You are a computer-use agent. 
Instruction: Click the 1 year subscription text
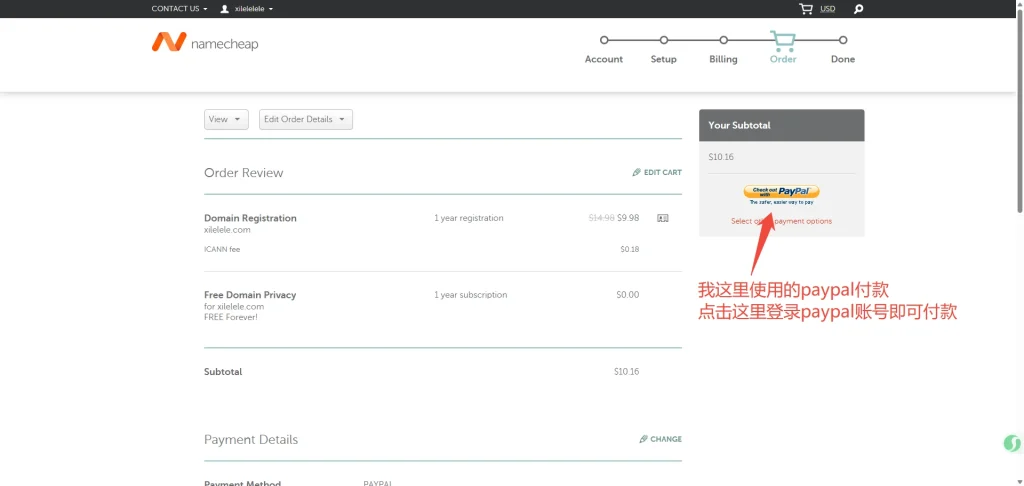click(471, 295)
